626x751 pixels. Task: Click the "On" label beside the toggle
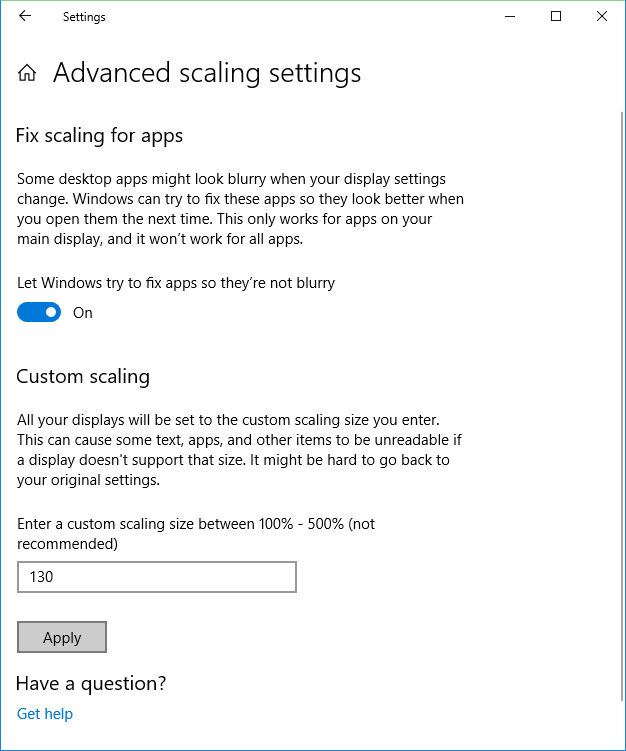(x=83, y=313)
